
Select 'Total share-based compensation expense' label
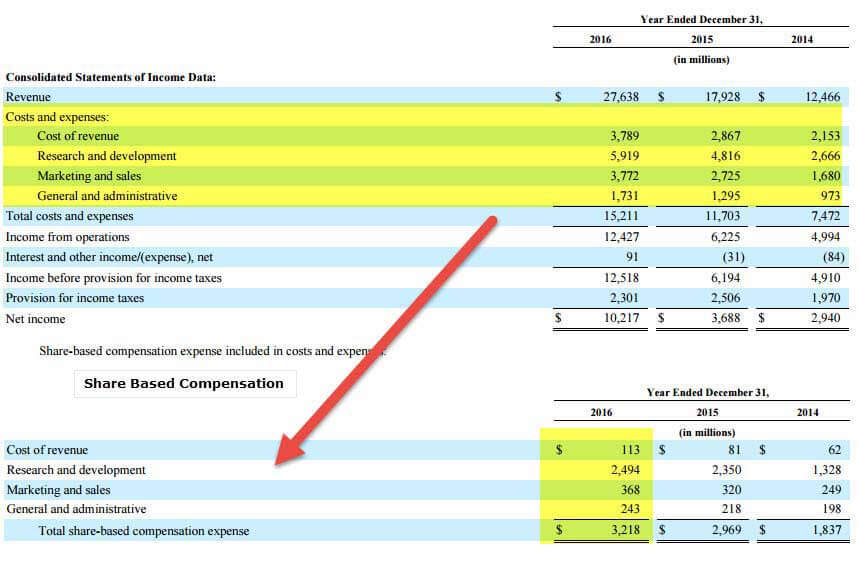144,531
